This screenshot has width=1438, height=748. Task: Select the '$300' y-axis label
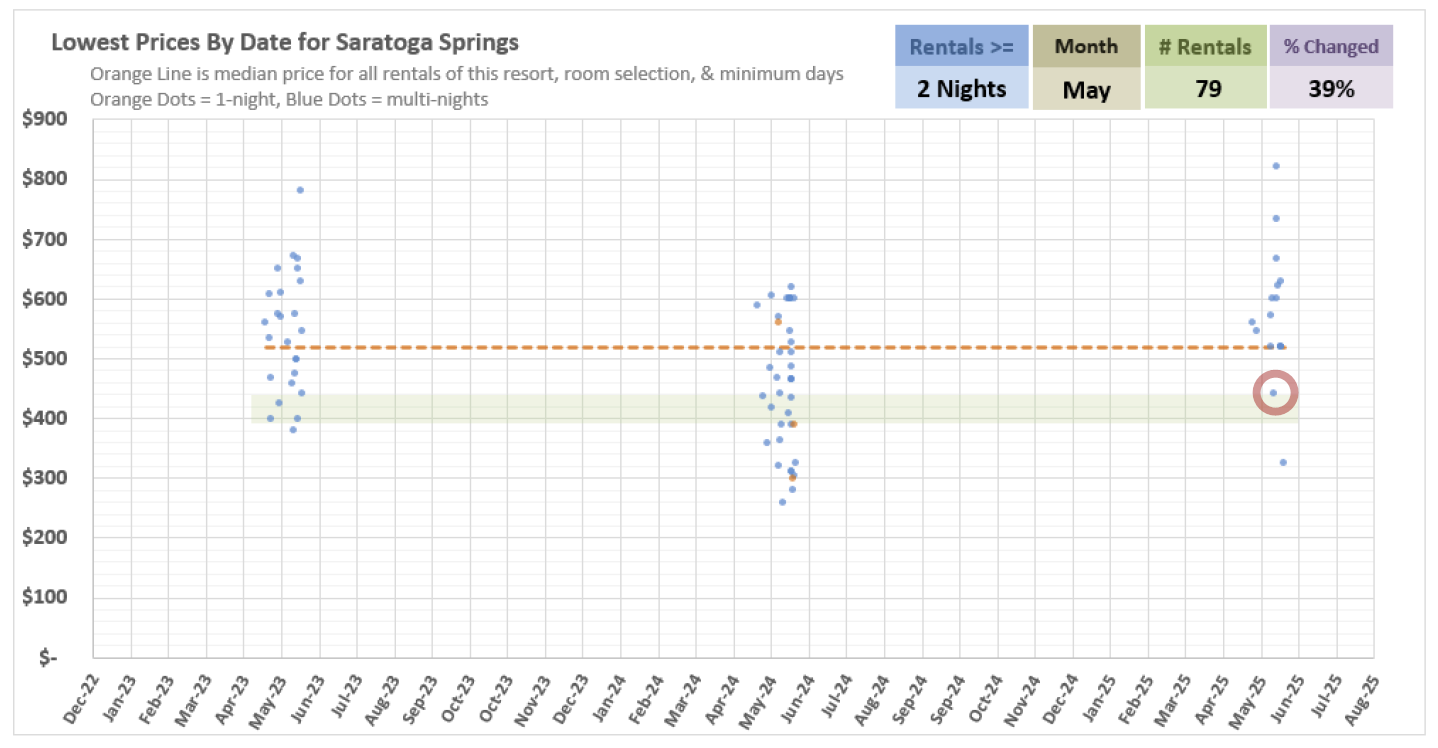45,478
